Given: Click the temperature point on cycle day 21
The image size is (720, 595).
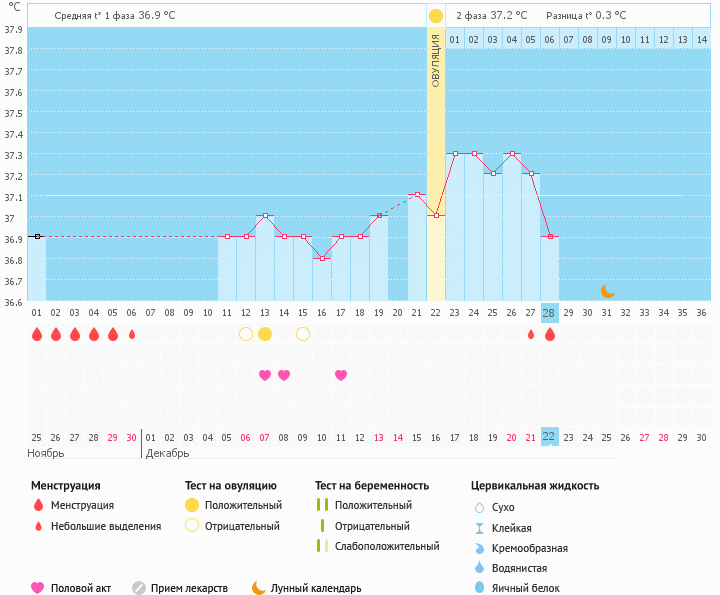Looking at the screenshot, I should (416, 195).
